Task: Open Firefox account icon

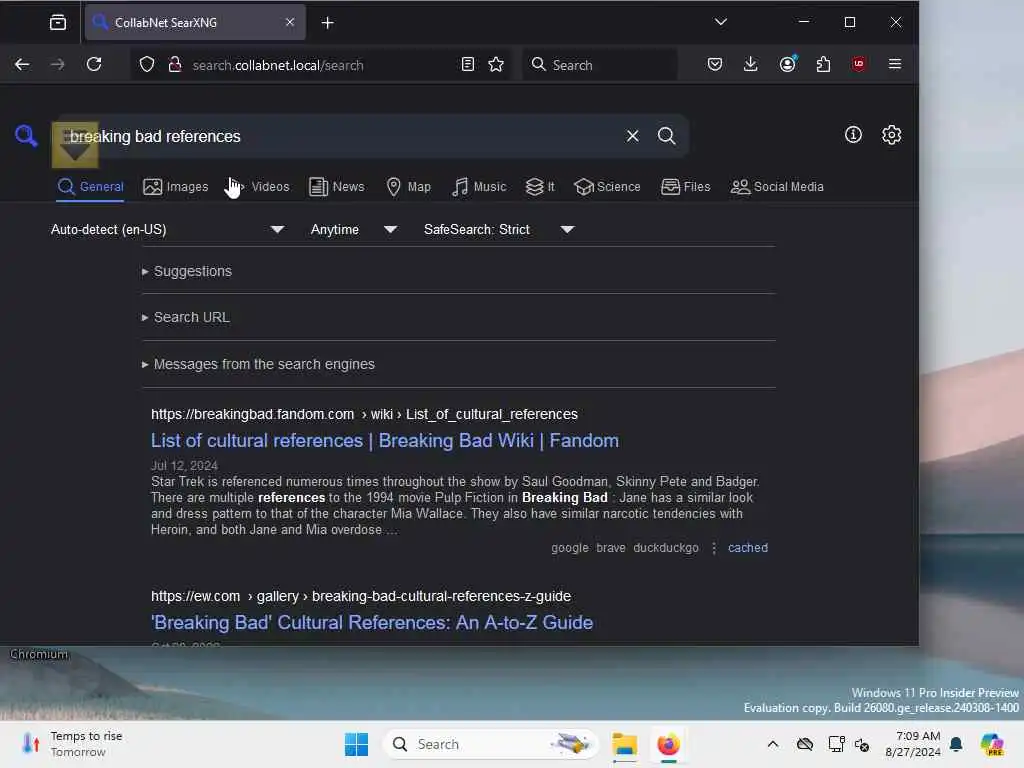Action: 788,64
